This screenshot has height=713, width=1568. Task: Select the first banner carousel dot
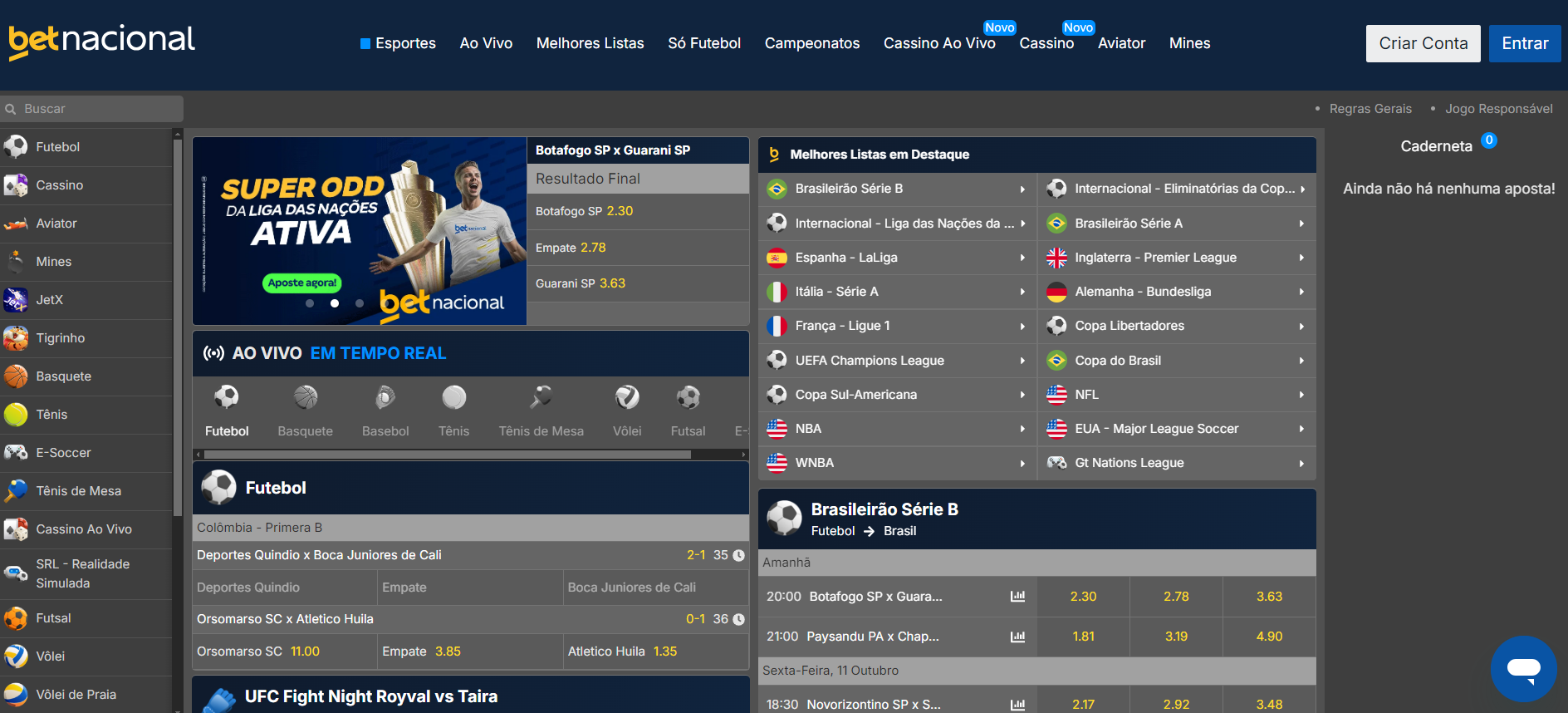pyautogui.click(x=310, y=303)
